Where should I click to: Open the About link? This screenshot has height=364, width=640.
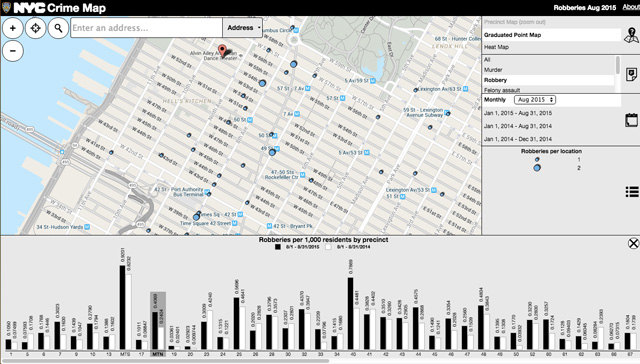[x=631, y=7]
